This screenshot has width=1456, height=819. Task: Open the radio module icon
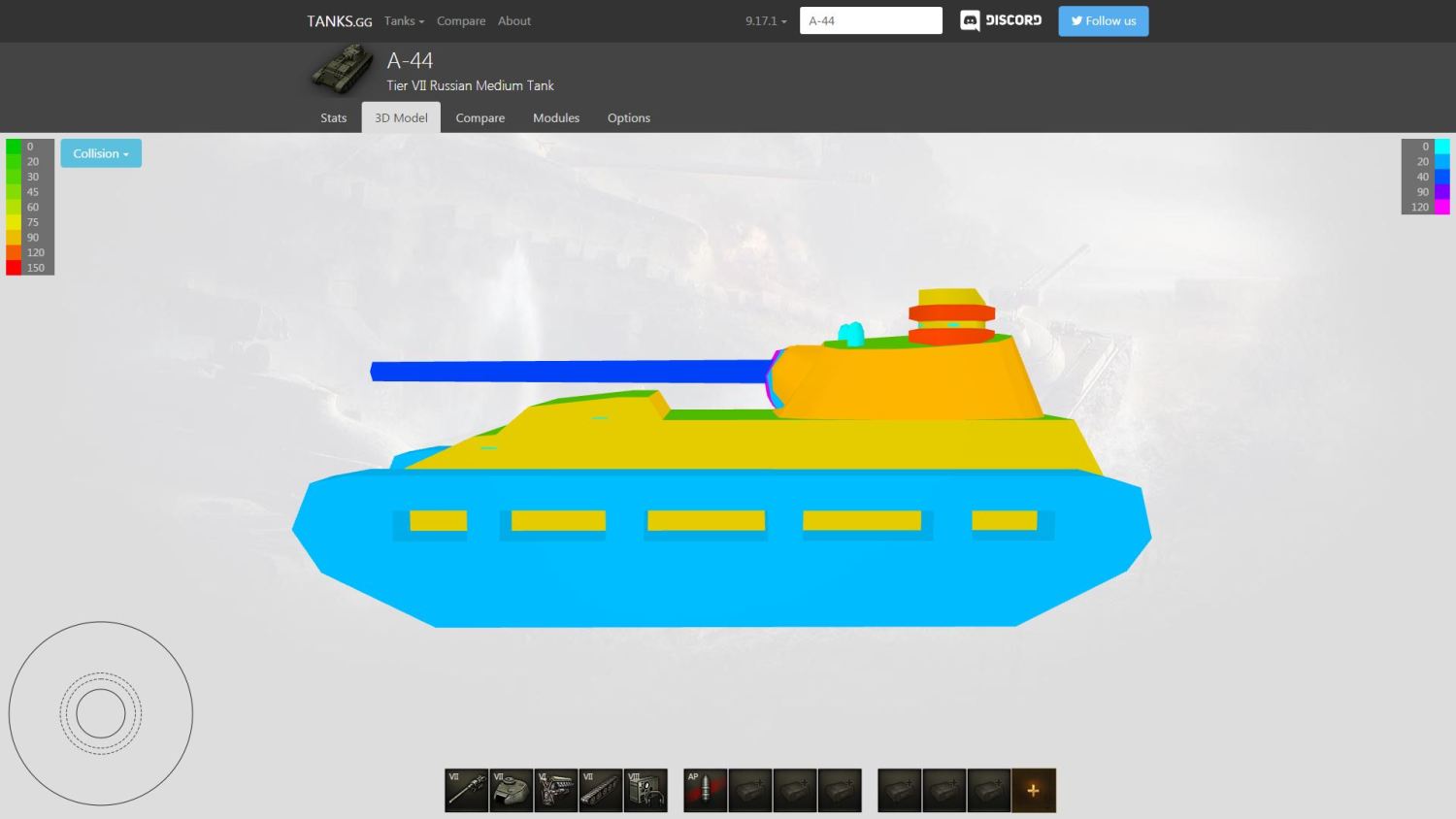[645, 790]
